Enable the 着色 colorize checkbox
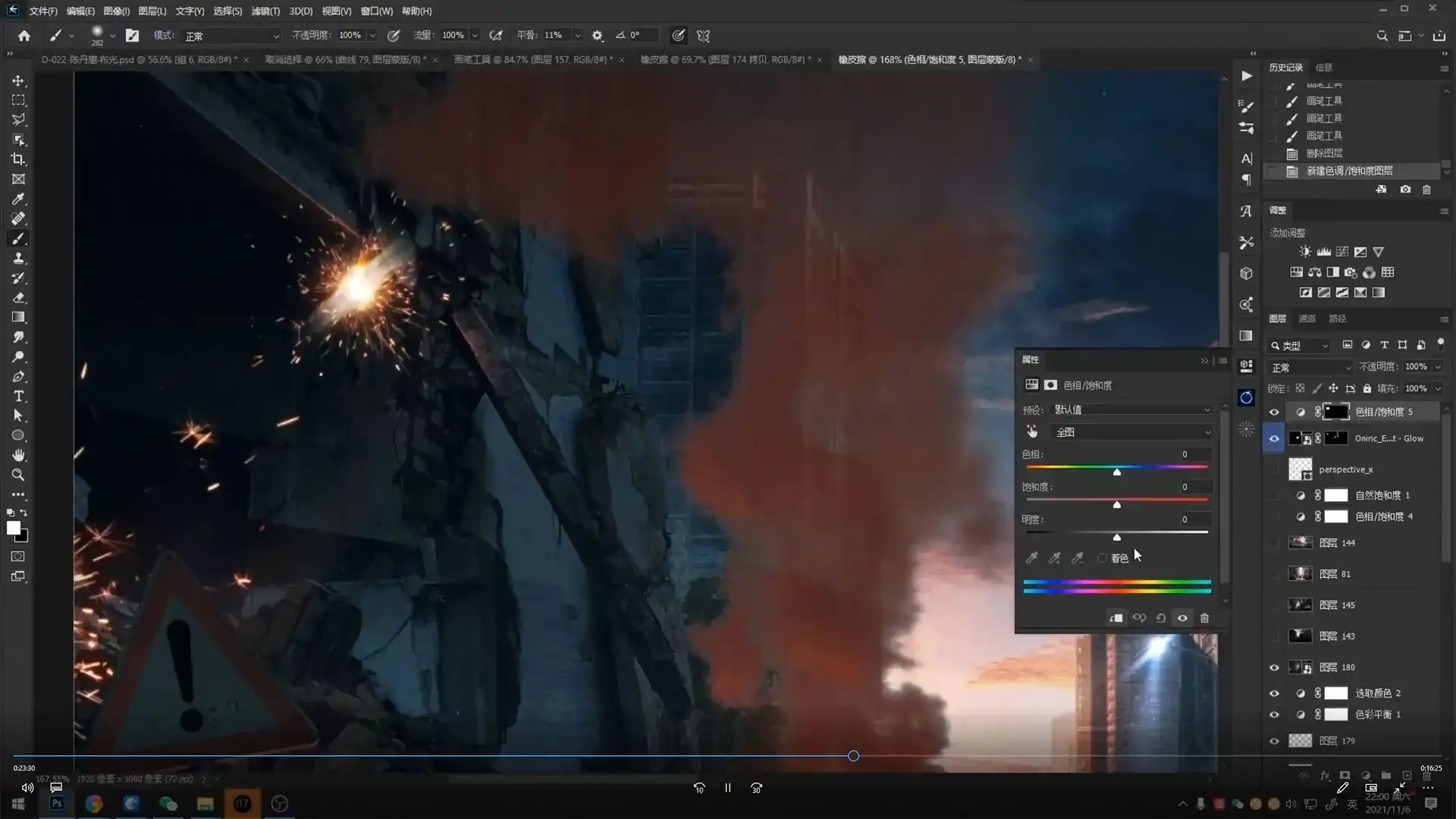Viewport: 1456px width, 819px height. pos(1103,558)
